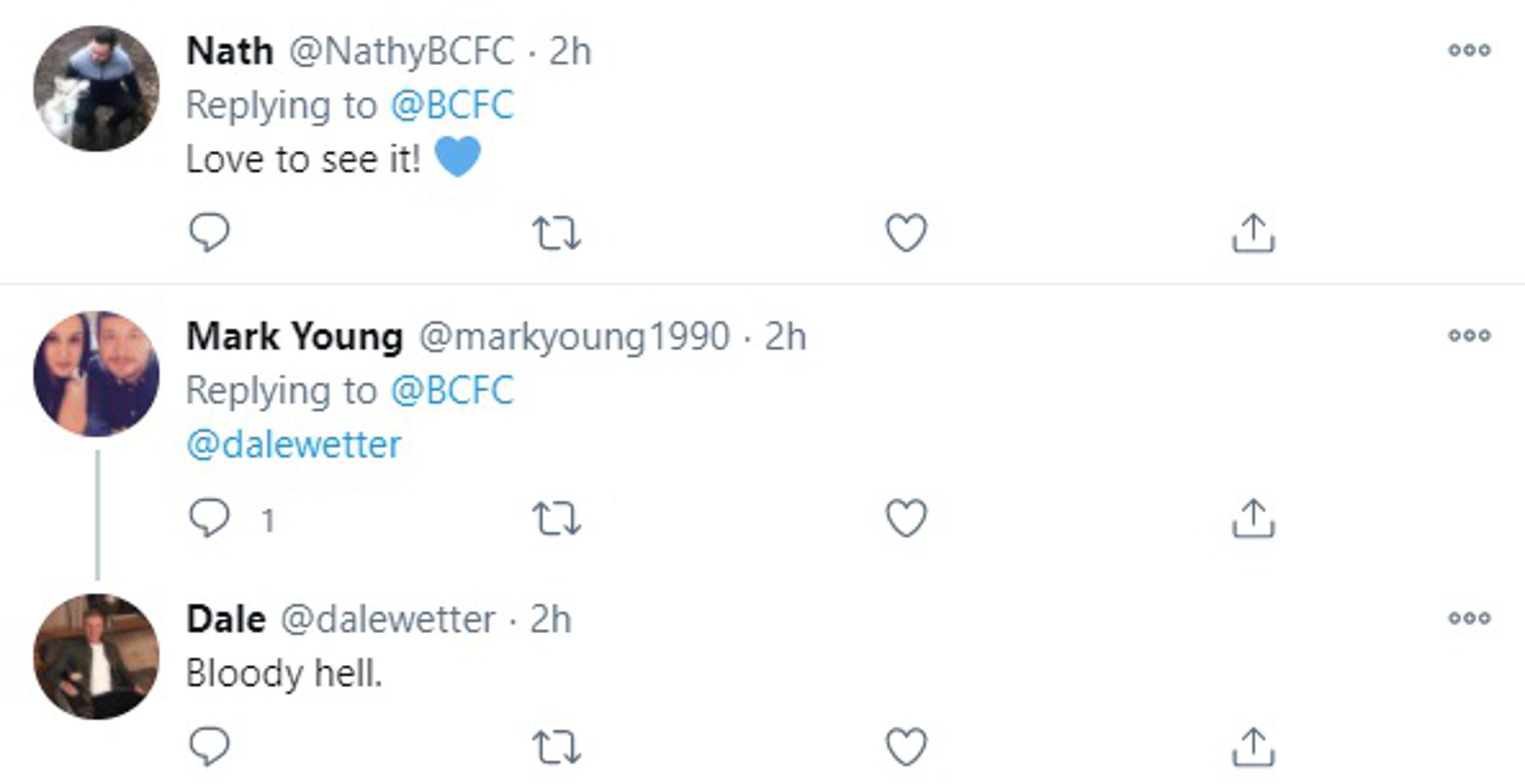
Task: Open more options for Nath's tweet
Action: click(1469, 50)
